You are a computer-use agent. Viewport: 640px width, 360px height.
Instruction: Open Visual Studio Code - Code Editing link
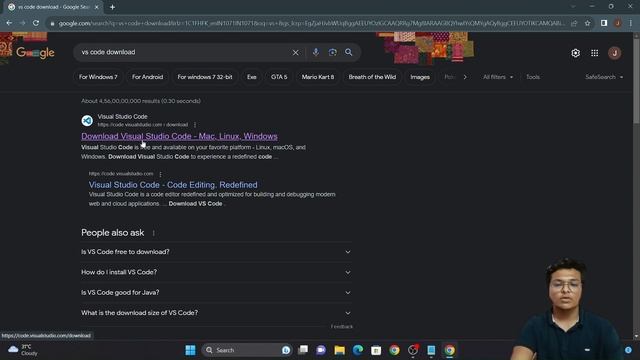click(x=173, y=185)
